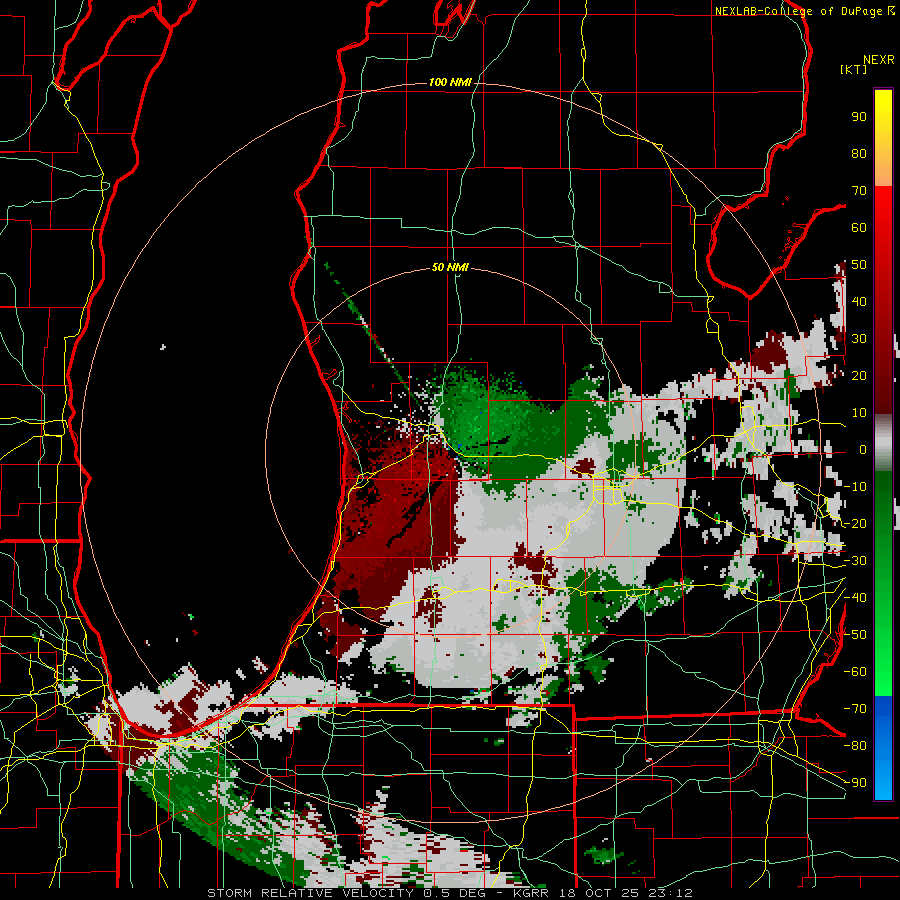Click the -90 value on velocity scale
Image resolution: width=900 pixels, height=900 pixels.
point(855,783)
